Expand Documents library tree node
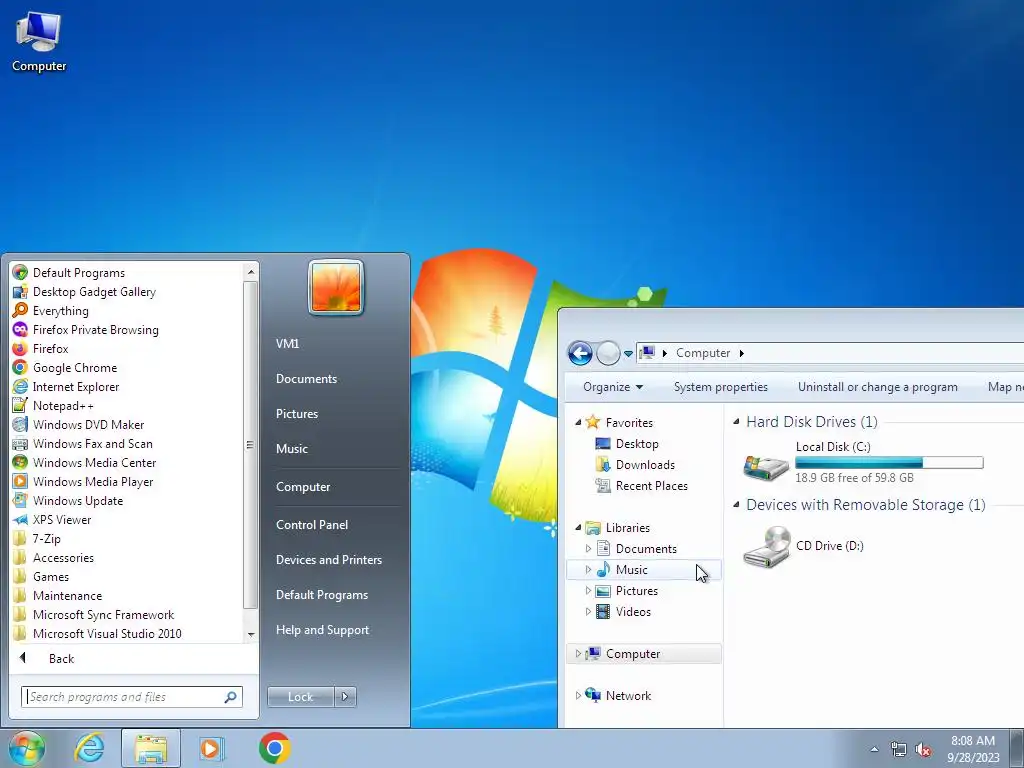The width and height of the screenshot is (1024, 768). [588, 549]
